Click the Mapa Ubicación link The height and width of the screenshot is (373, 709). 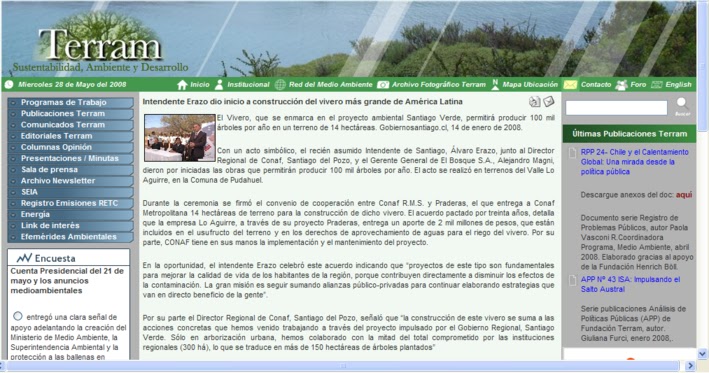click(x=530, y=85)
